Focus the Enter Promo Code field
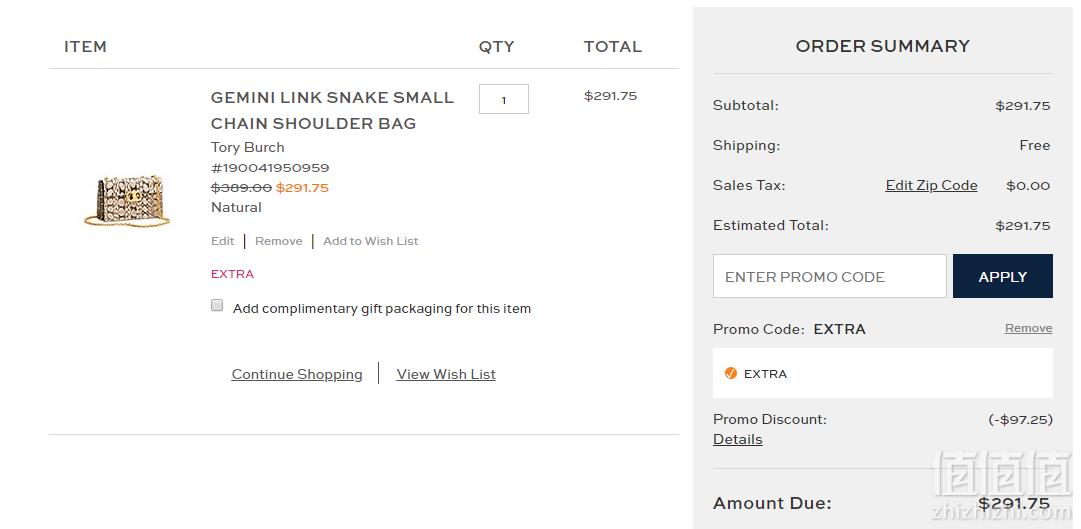Screen dimensions: 1081x529 pos(829,276)
